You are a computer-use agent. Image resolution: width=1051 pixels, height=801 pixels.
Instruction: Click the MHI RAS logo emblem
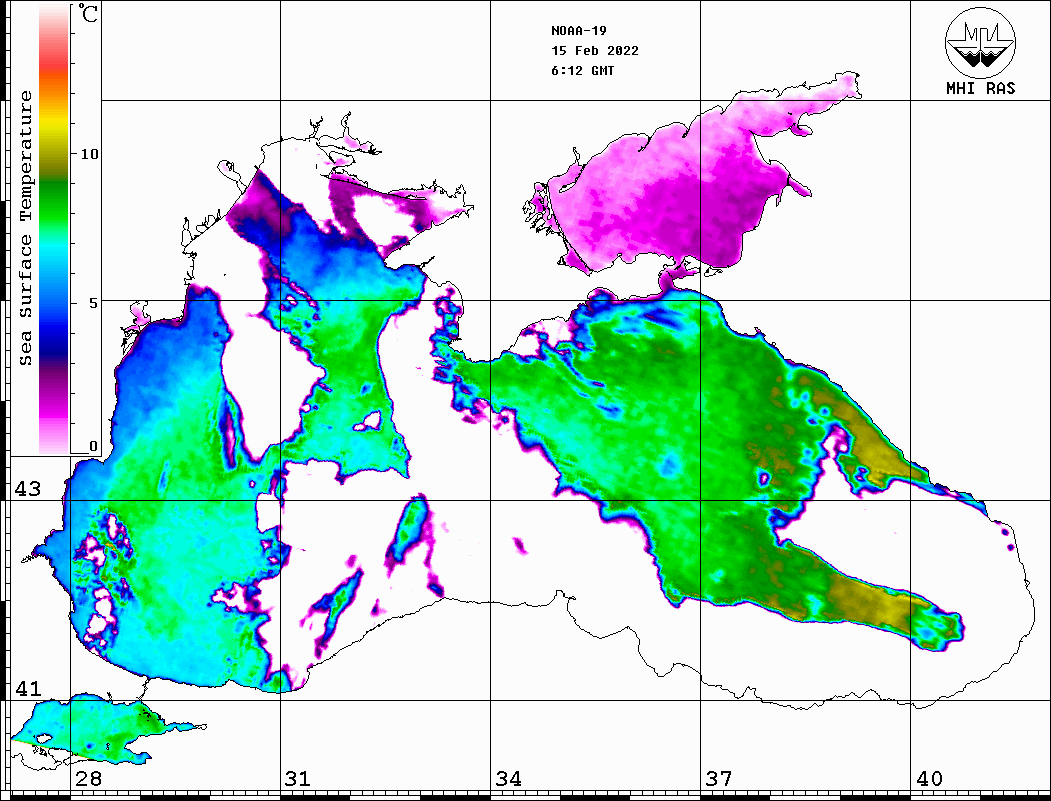(x=980, y=41)
